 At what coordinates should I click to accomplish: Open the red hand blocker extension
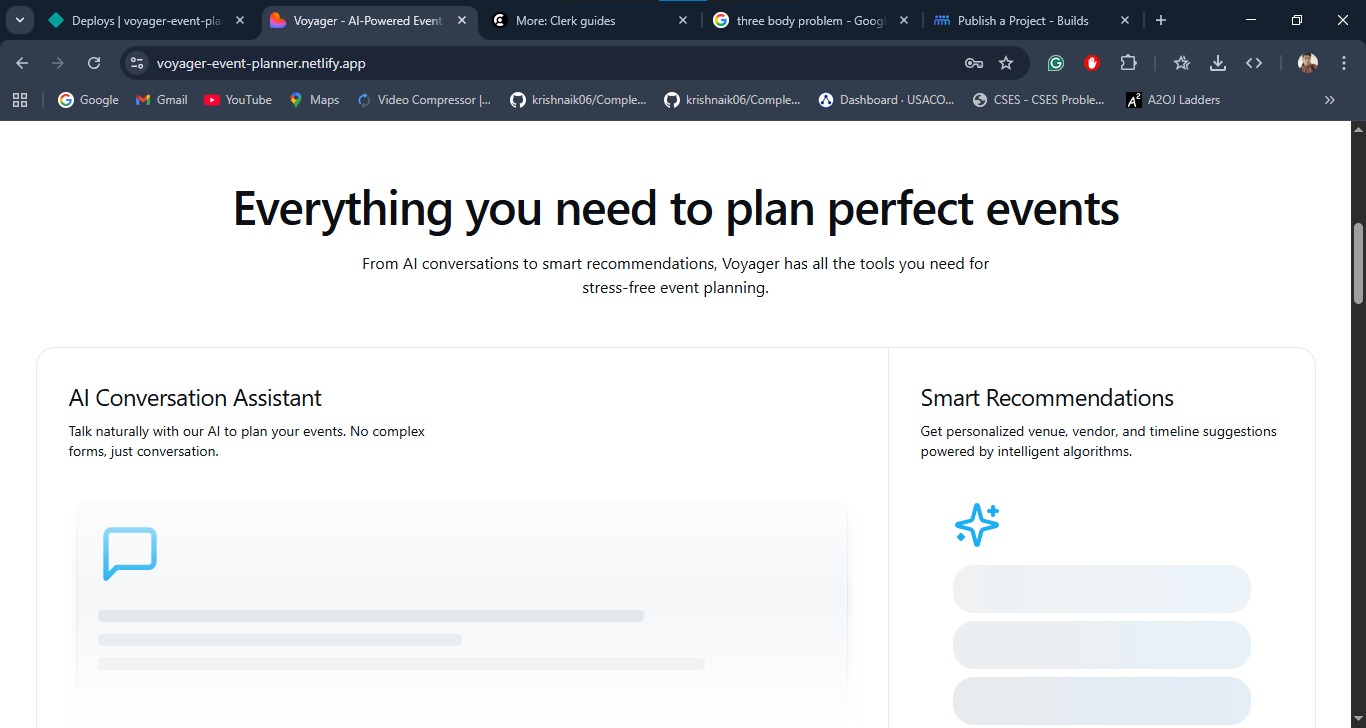pyautogui.click(x=1092, y=63)
